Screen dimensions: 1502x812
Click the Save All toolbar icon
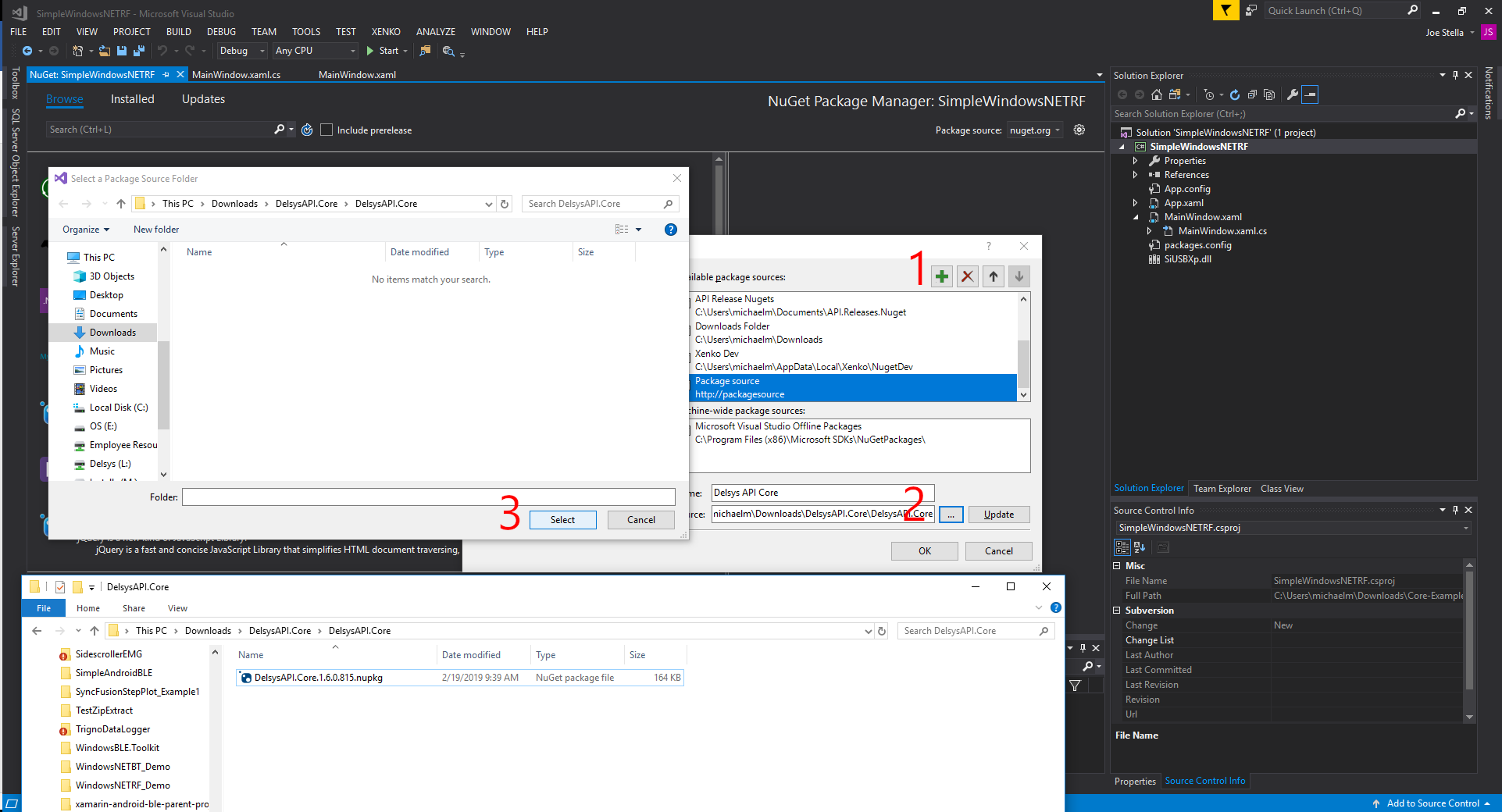pos(139,51)
